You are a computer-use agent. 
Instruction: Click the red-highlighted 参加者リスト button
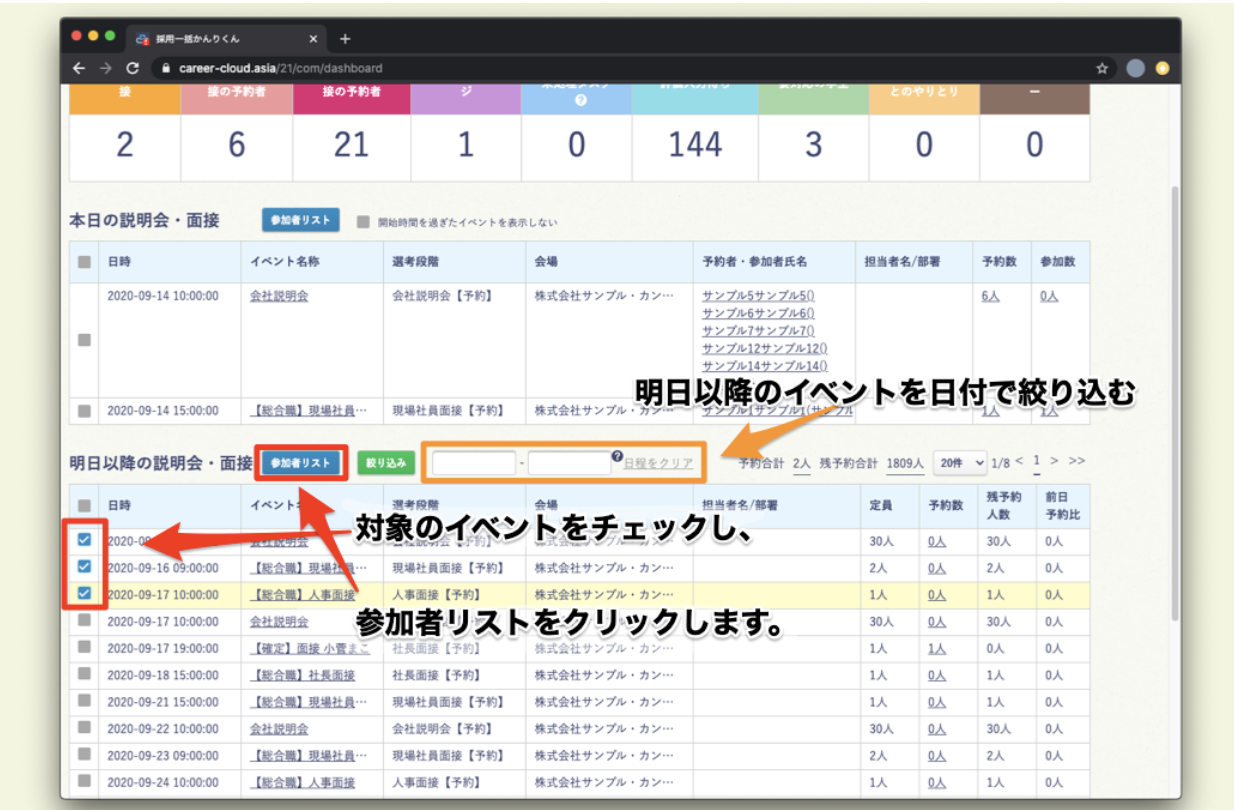coord(301,462)
